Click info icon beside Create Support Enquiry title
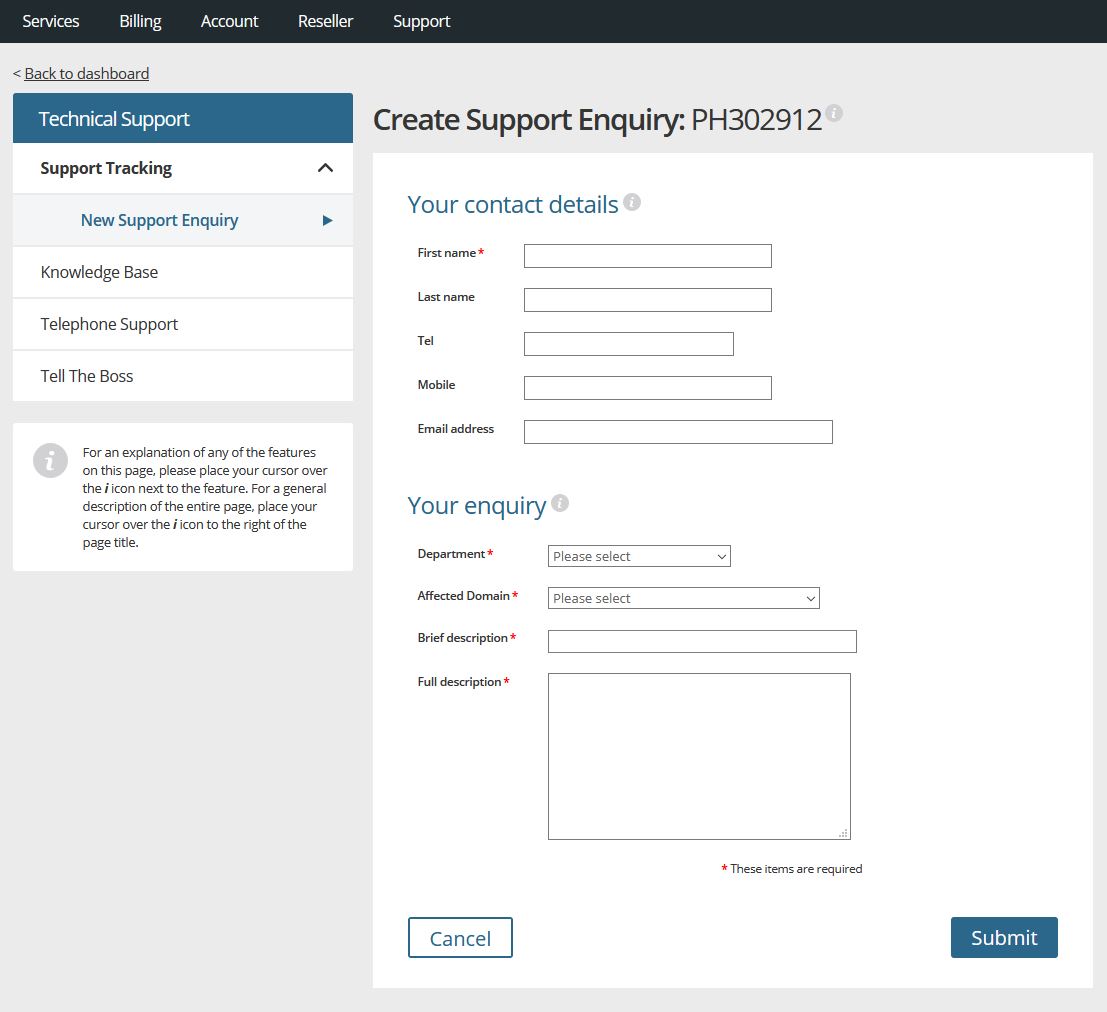The image size is (1107, 1012). pos(834,113)
